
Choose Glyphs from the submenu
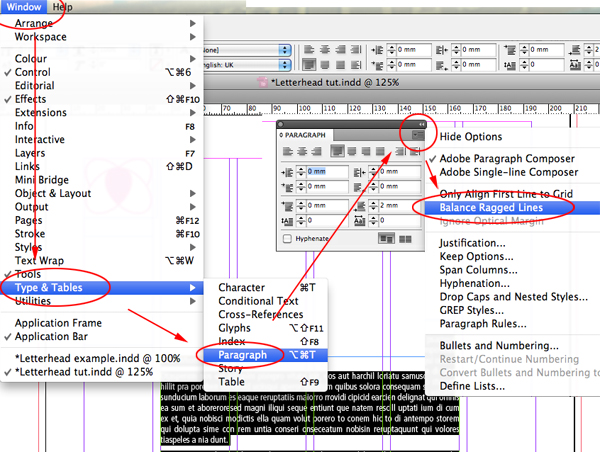266,328
